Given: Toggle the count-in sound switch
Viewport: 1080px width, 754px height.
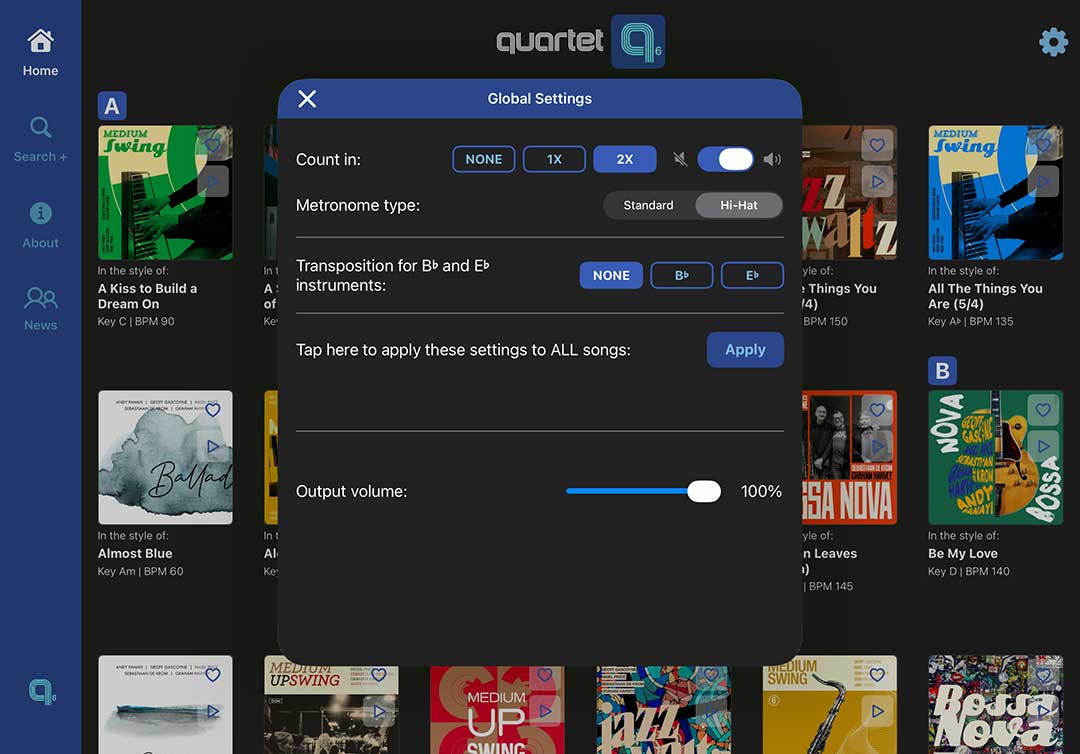Looking at the screenshot, I should 725,159.
